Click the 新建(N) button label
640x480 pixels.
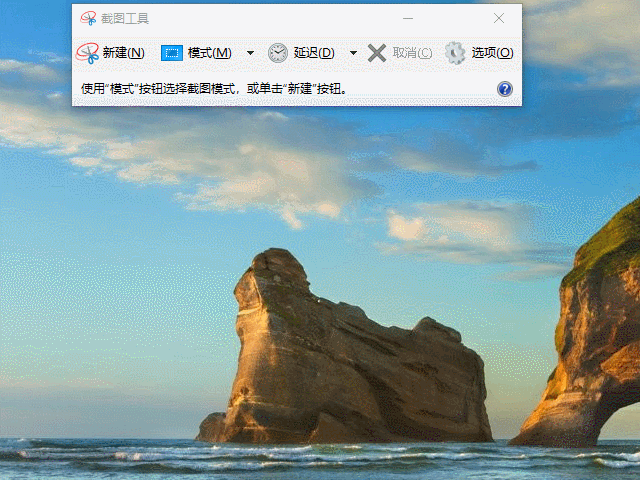point(124,53)
